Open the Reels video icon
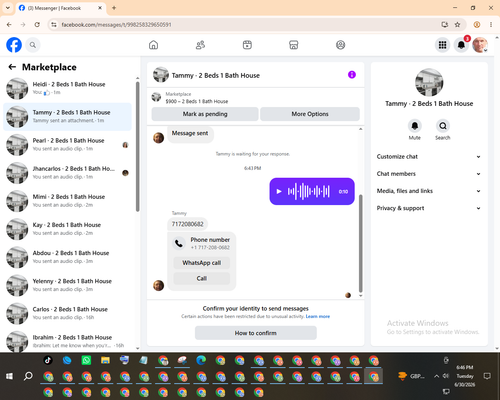 coord(247,45)
